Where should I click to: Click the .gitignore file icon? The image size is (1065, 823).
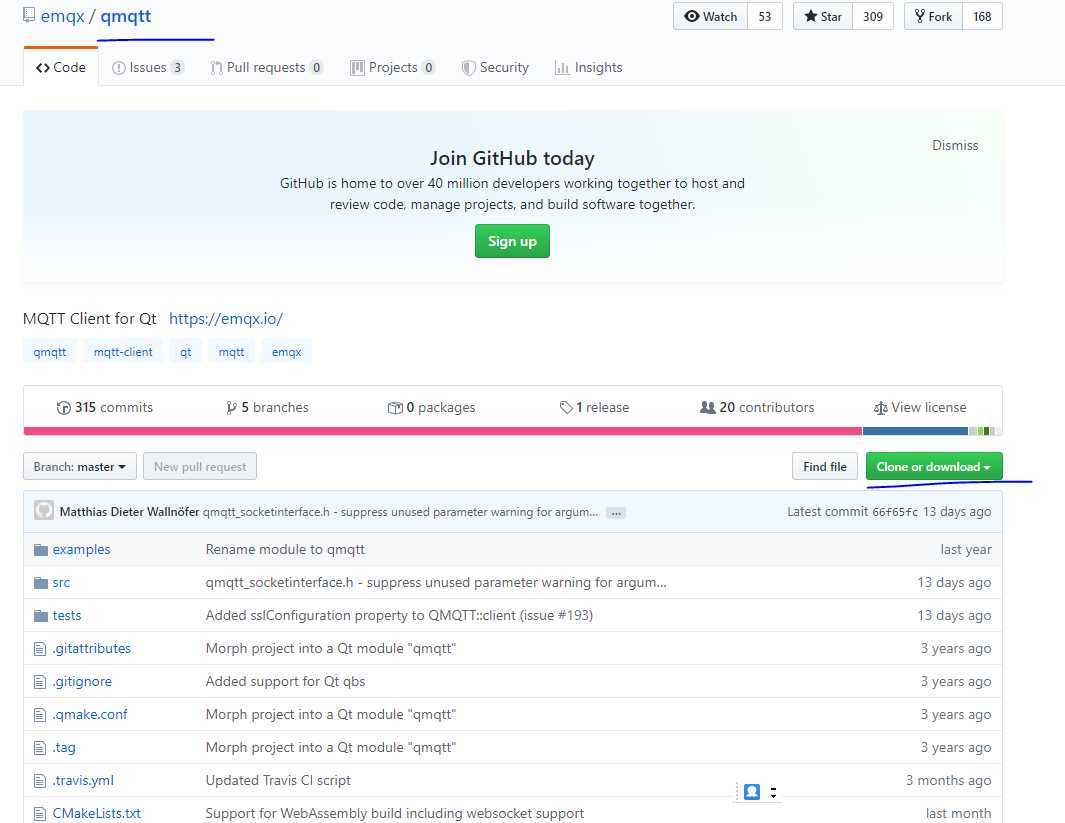(40, 682)
